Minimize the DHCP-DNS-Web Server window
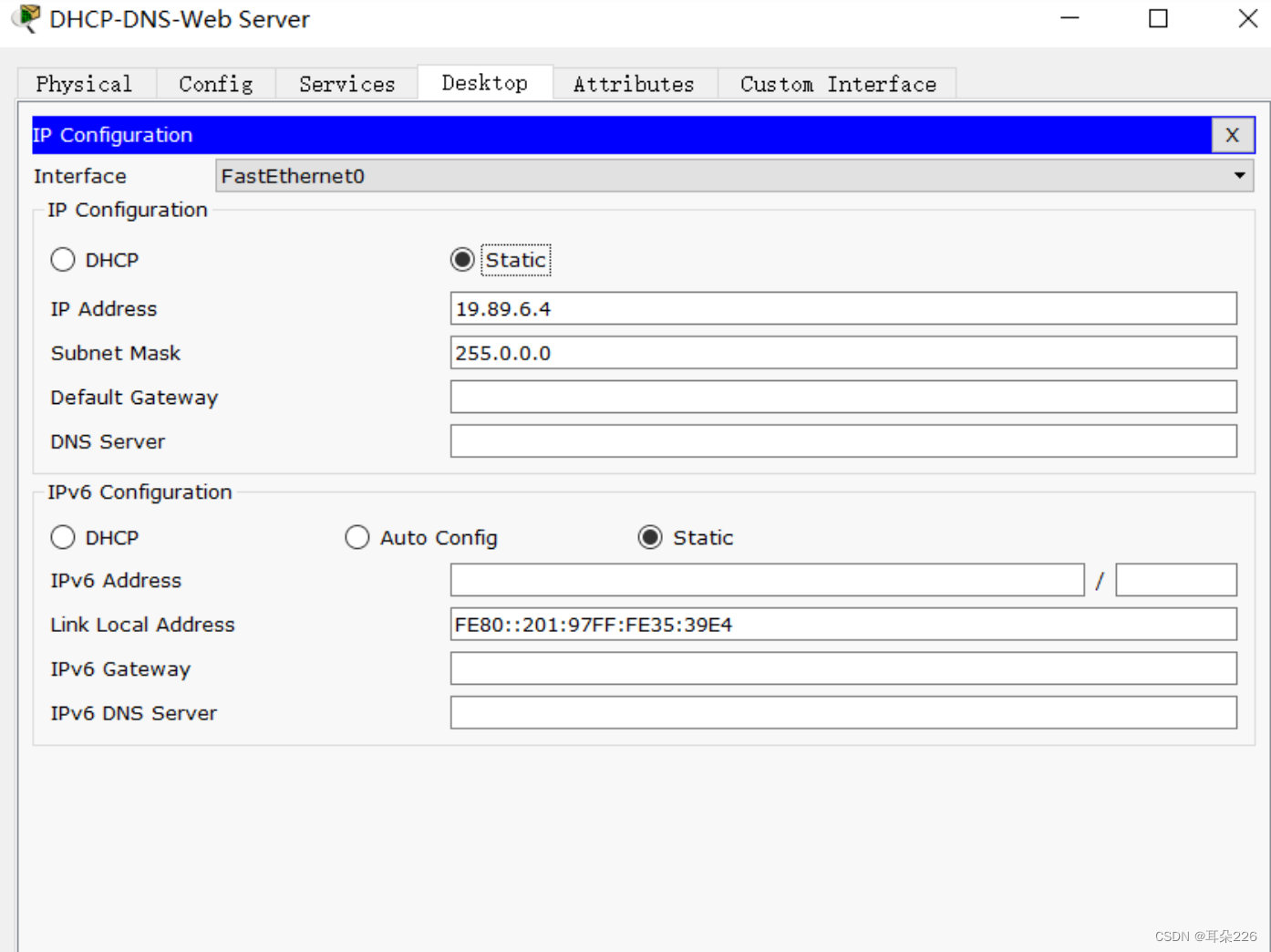 point(1069,18)
